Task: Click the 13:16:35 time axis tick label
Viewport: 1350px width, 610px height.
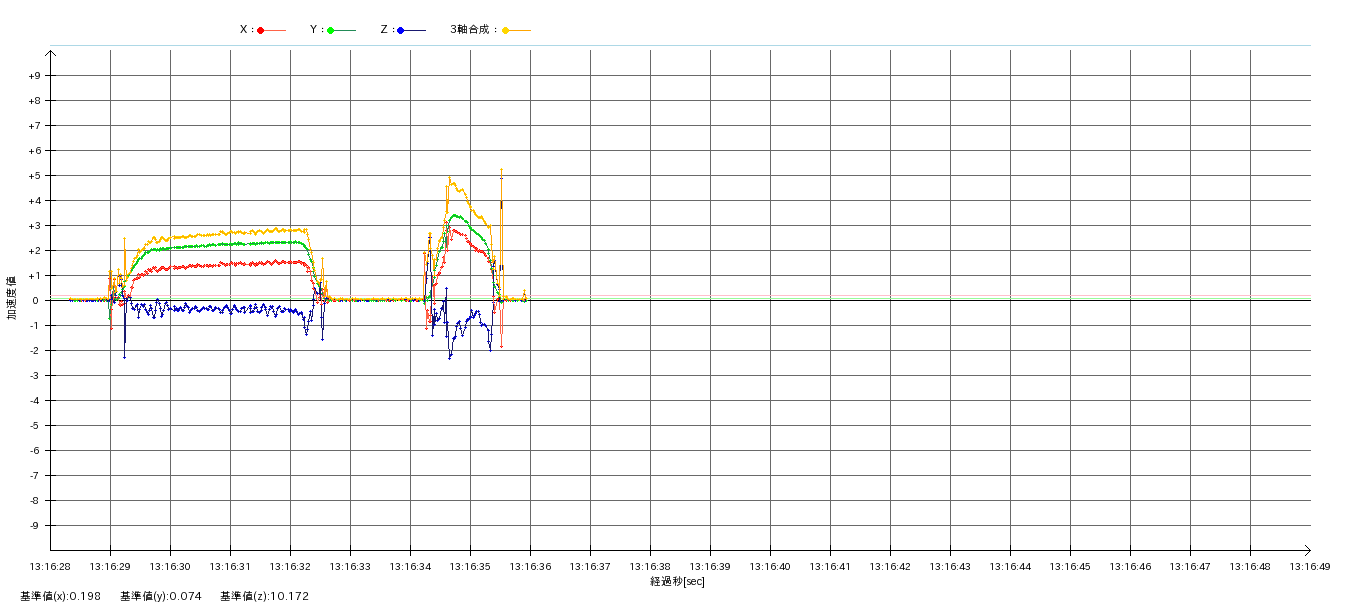Action: tap(470, 567)
